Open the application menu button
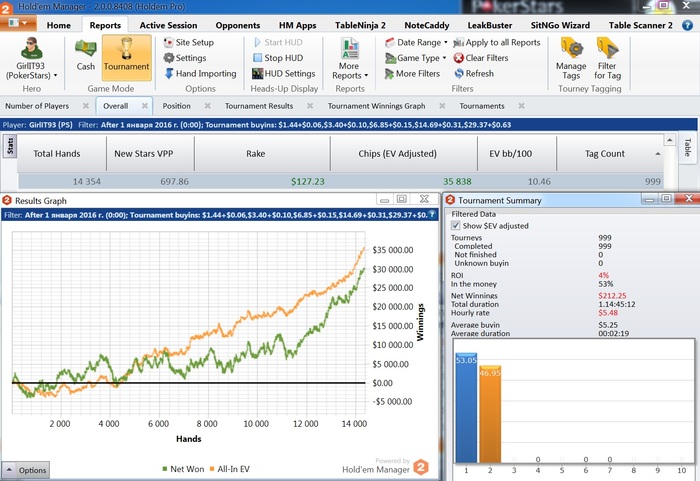The width and height of the screenshot is (700, 481). click(18, 23)
